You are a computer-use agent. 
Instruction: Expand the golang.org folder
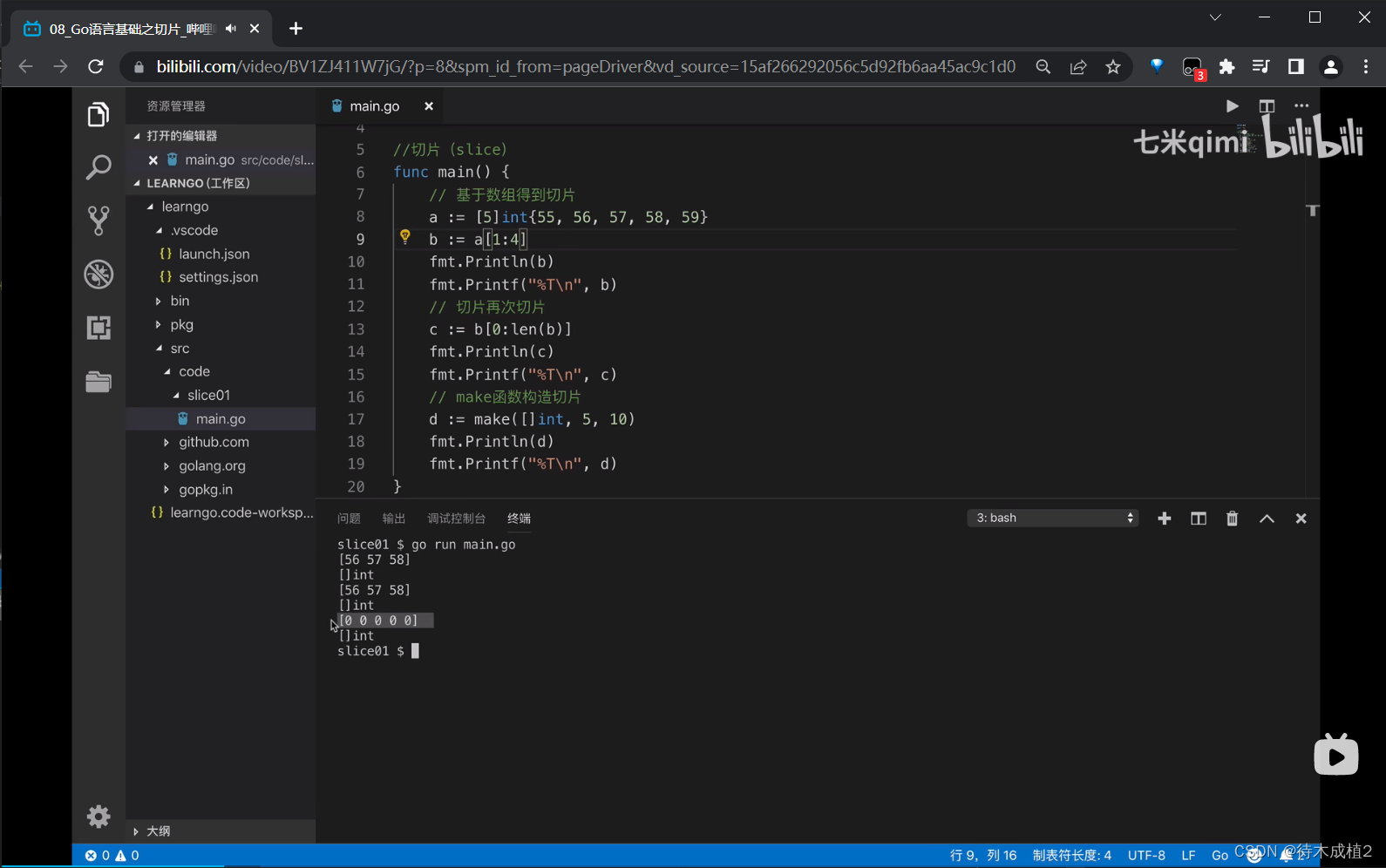tap(166, 465)
